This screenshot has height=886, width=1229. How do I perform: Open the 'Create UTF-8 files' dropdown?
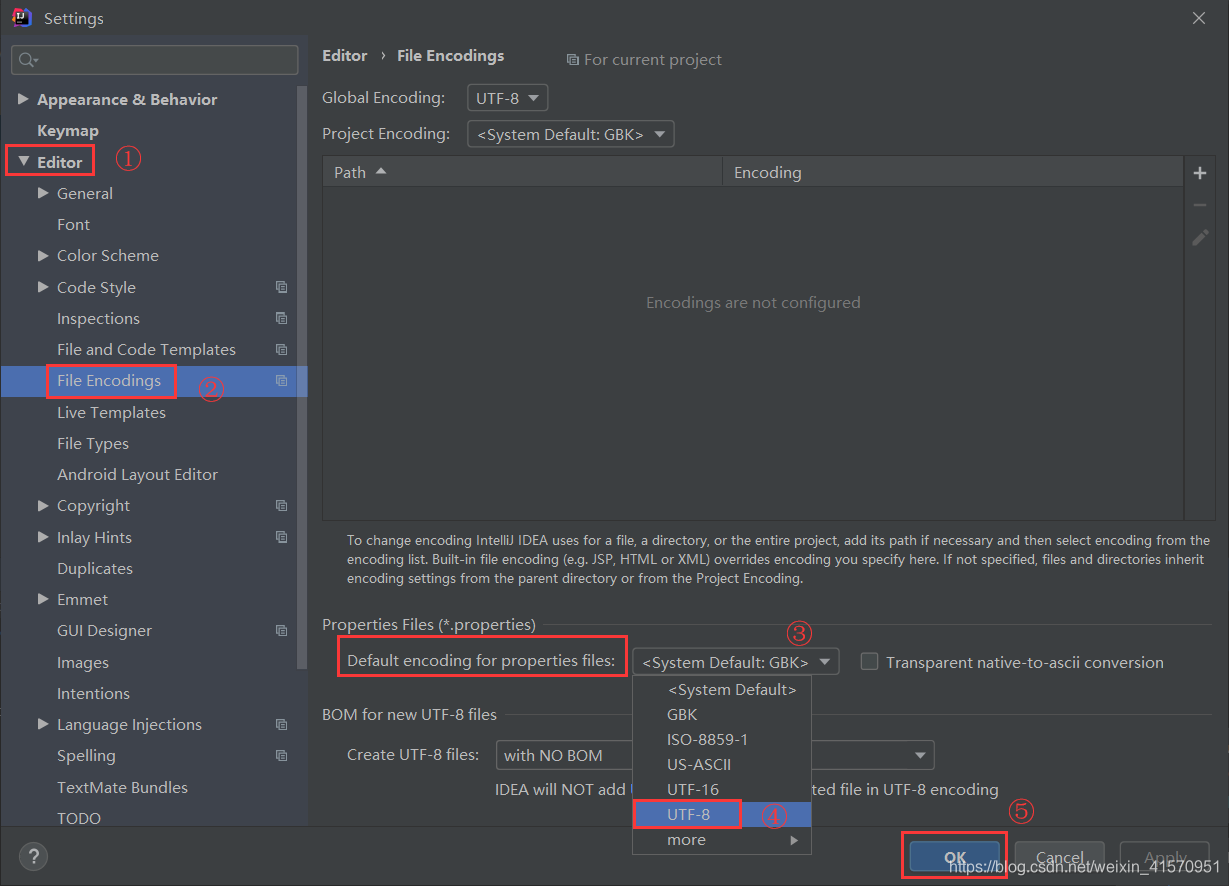(919, 755)
